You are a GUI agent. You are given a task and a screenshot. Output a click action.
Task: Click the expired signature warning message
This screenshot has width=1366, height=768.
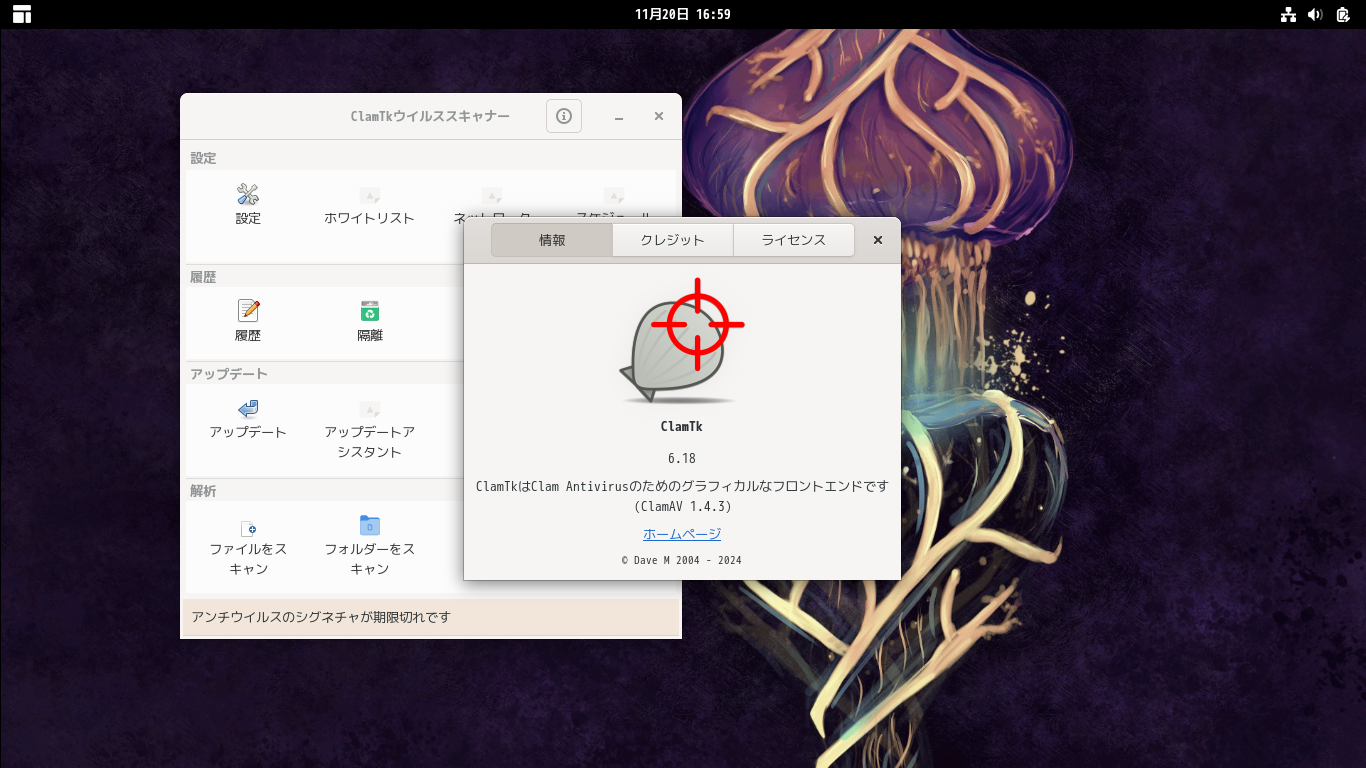tap(321, 617)
